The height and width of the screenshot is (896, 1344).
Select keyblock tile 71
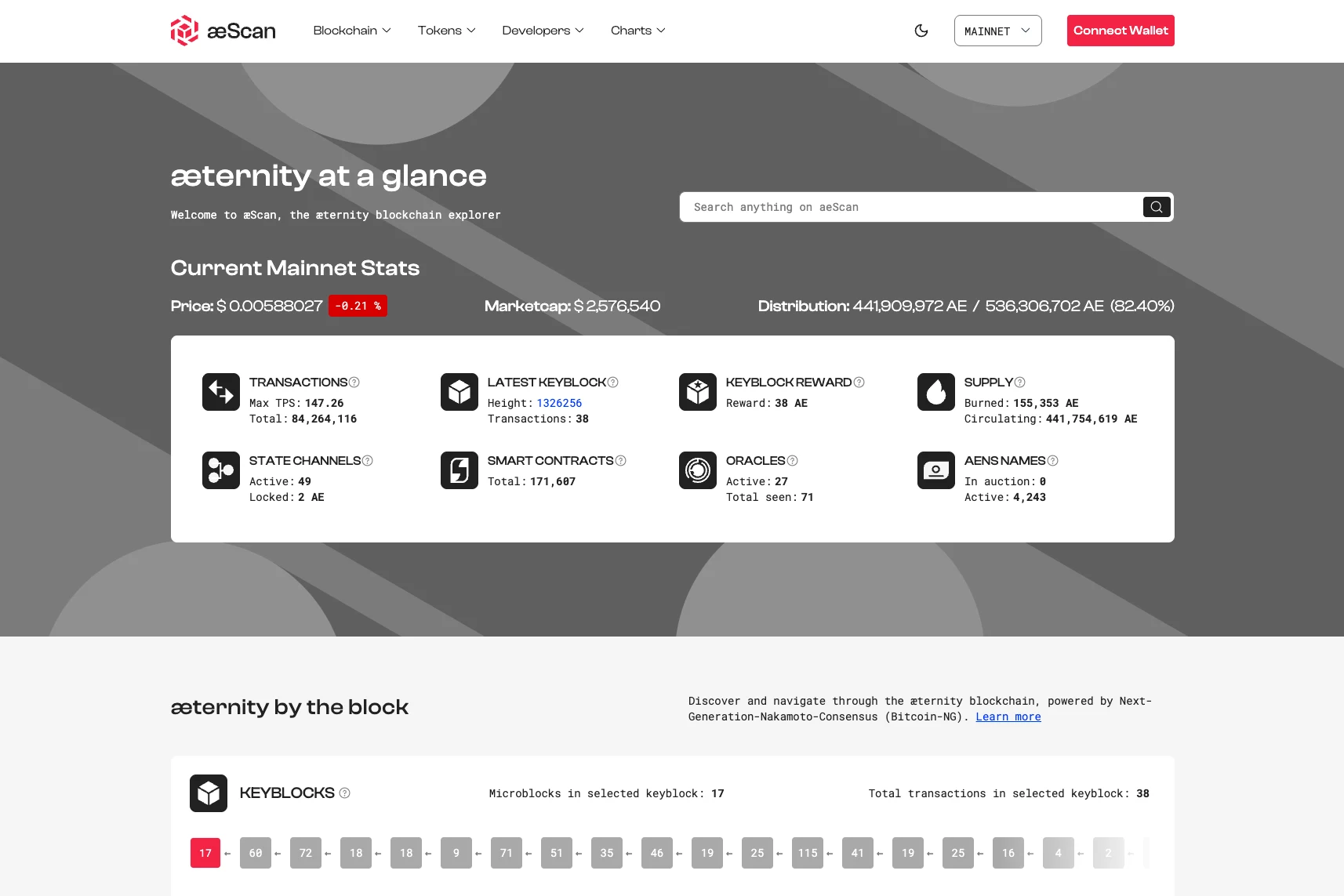[507, 853]
